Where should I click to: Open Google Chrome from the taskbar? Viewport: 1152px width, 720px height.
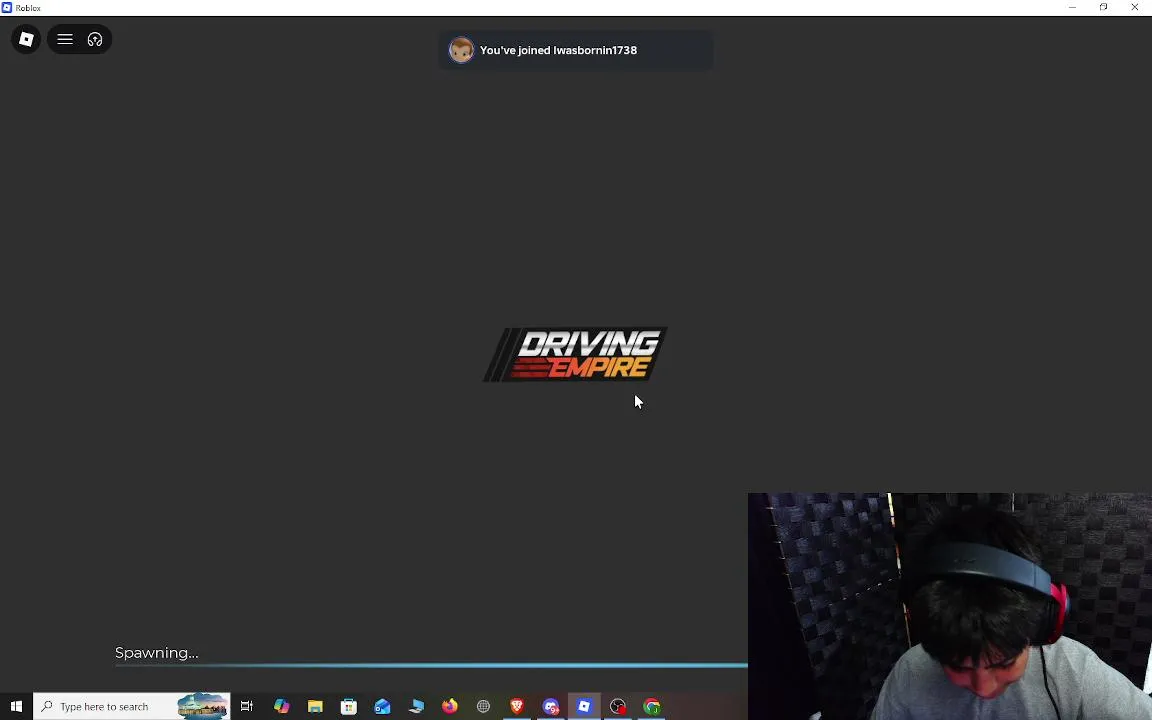[652, 706]
